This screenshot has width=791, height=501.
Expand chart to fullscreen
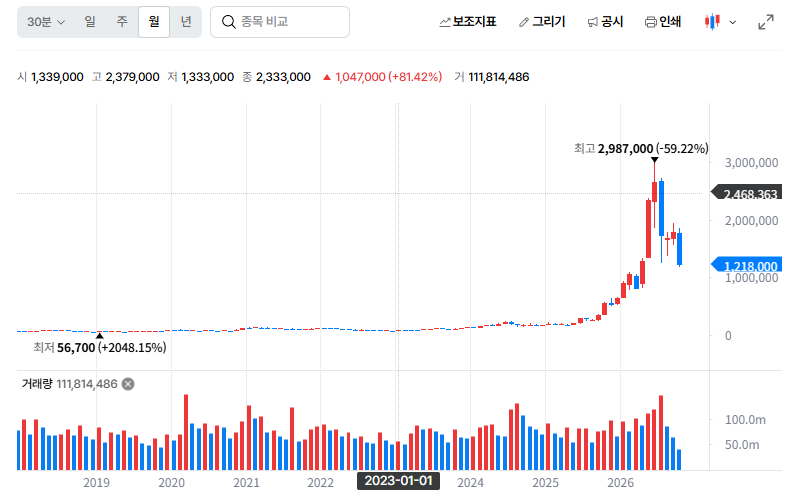pos(766,22)
